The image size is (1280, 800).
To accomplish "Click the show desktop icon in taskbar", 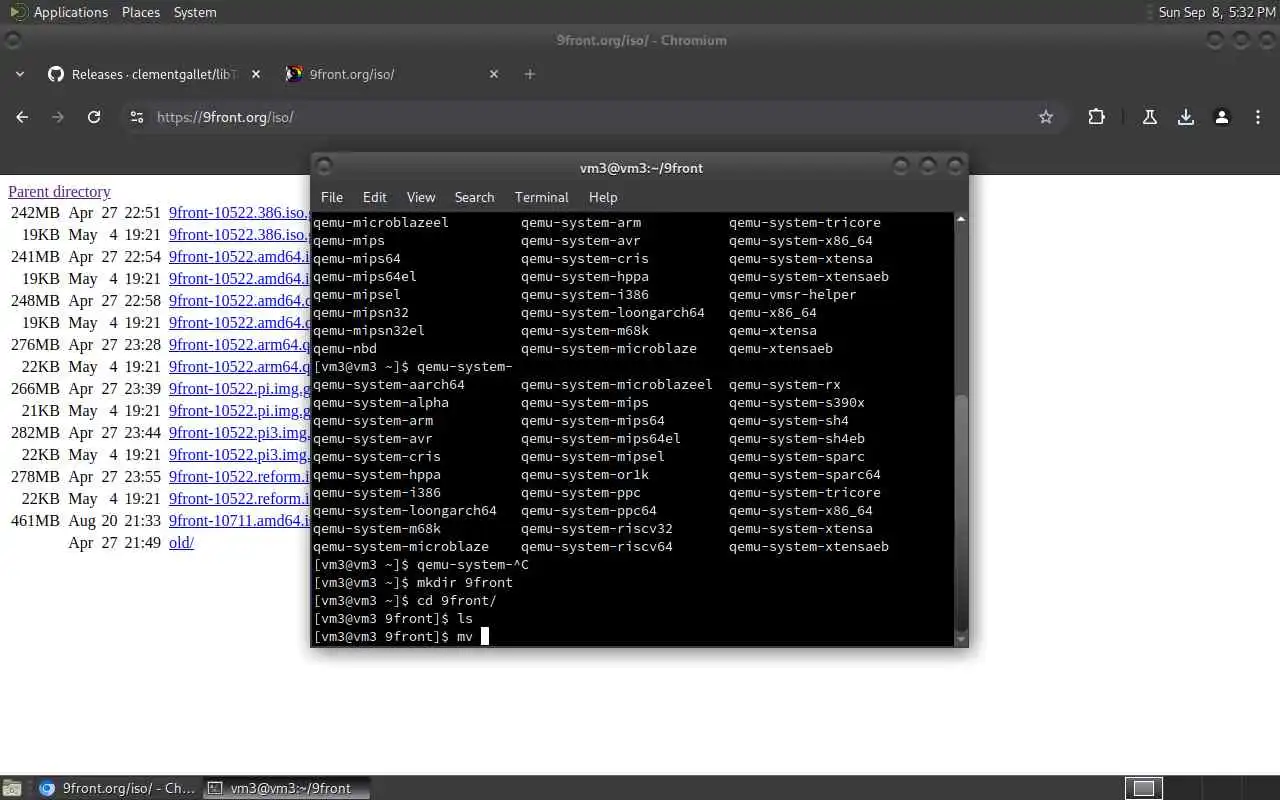I will click(x=11, y=788).
